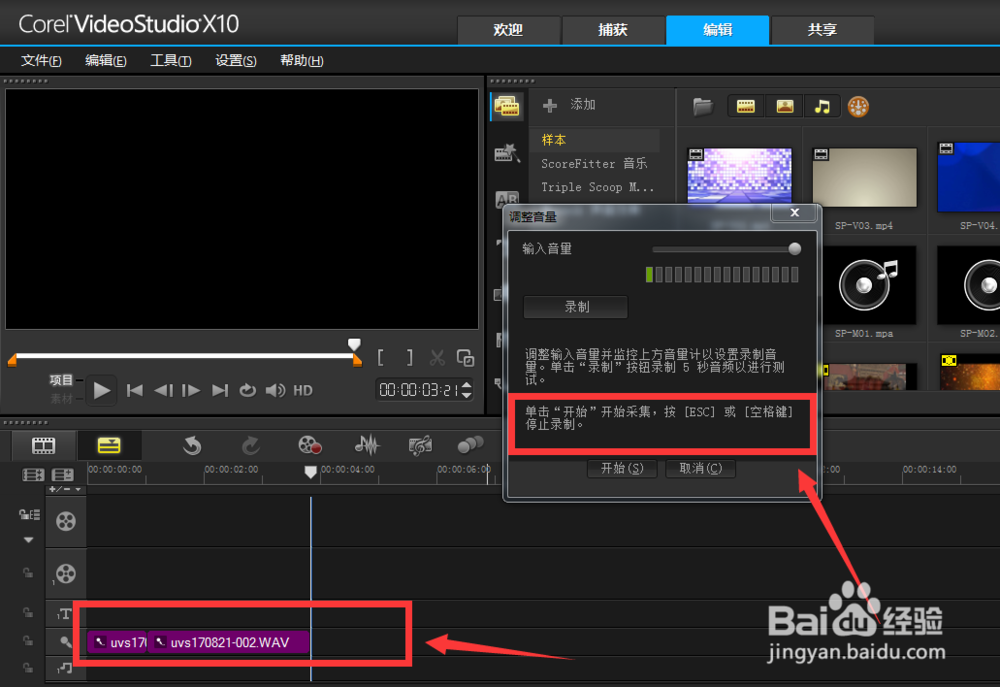Screen dimensions: 1000x687
Task: Open the Media library panel
Action: [x=508, y=106]
